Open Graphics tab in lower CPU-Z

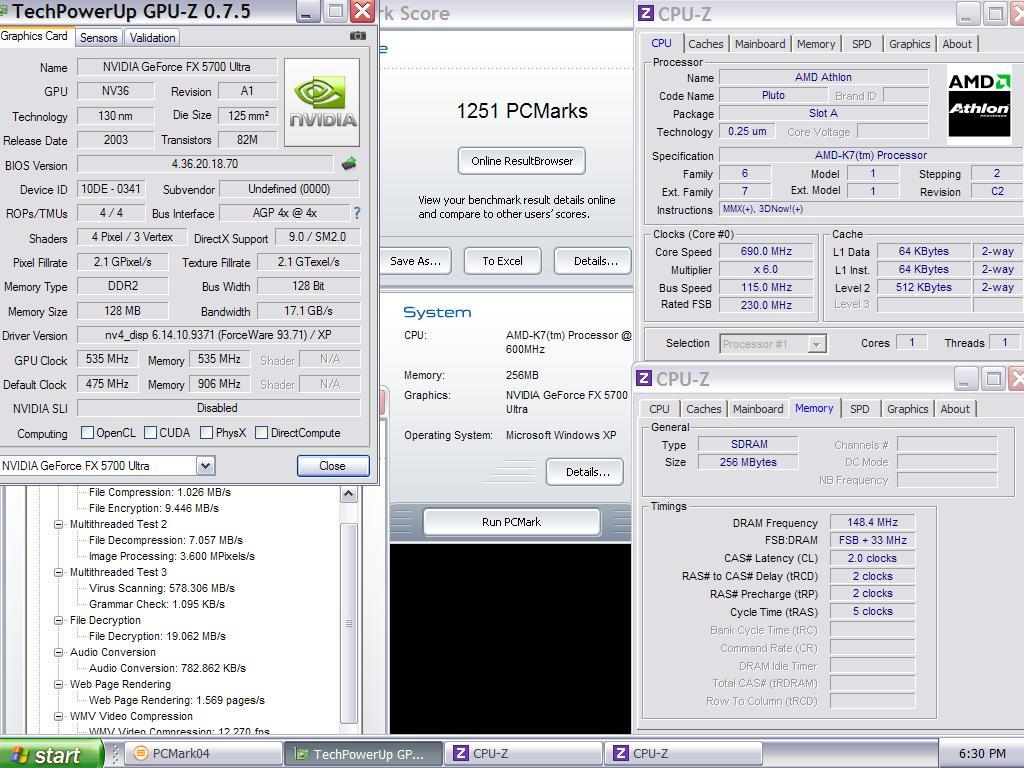tap(907, 409)
